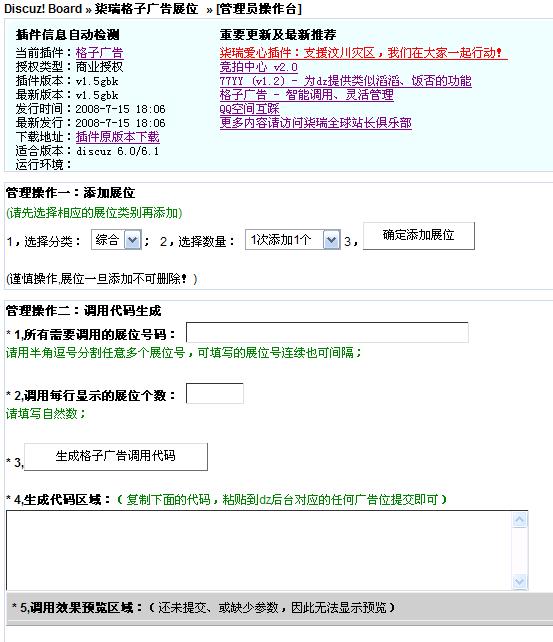Open 格子广告 - 智能调用、灵活管理 link
553x642 pixels.
point(307,95)
